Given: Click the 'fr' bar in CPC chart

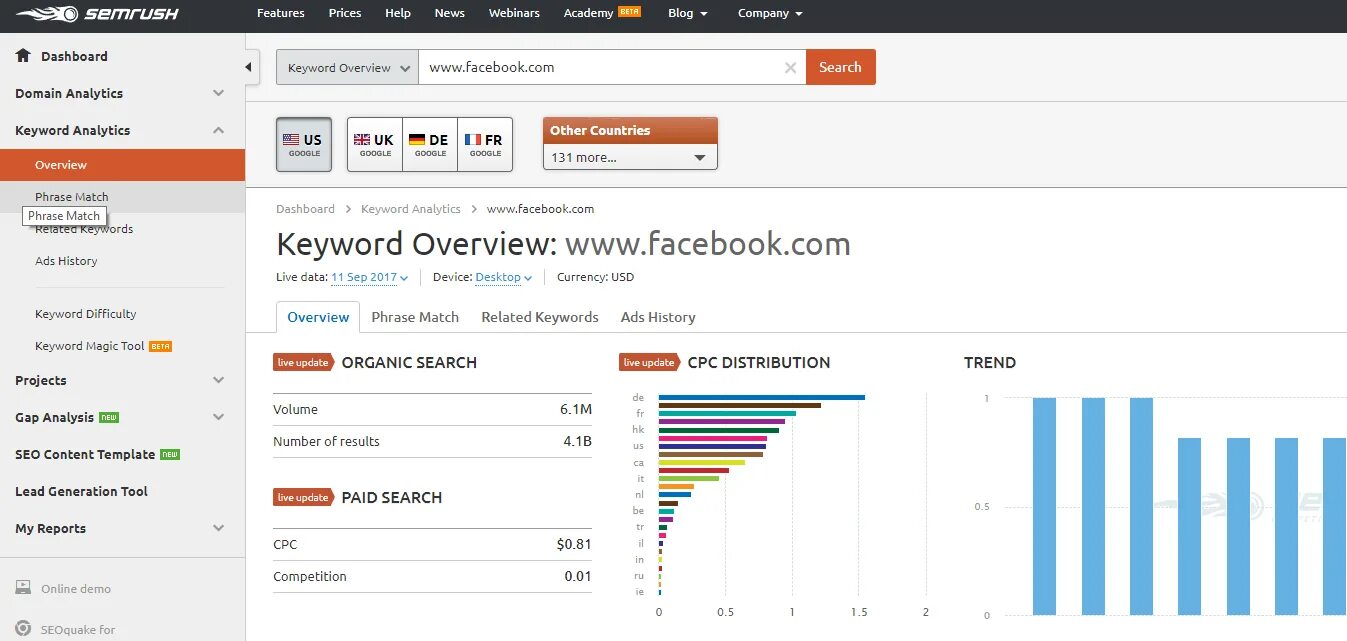Looking at the screenshot, I should pos(727,413).
